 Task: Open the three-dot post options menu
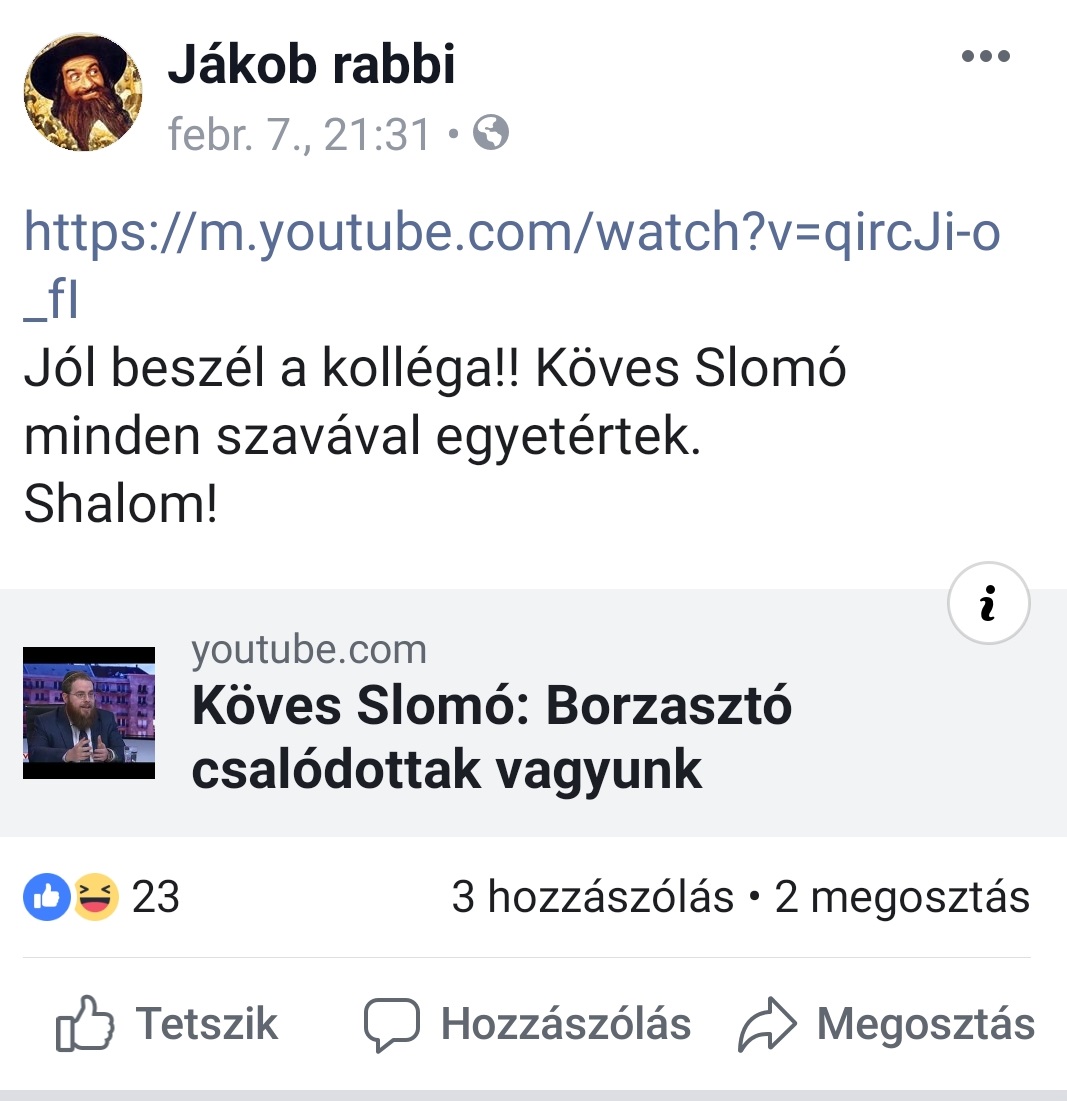click(986, 56)
